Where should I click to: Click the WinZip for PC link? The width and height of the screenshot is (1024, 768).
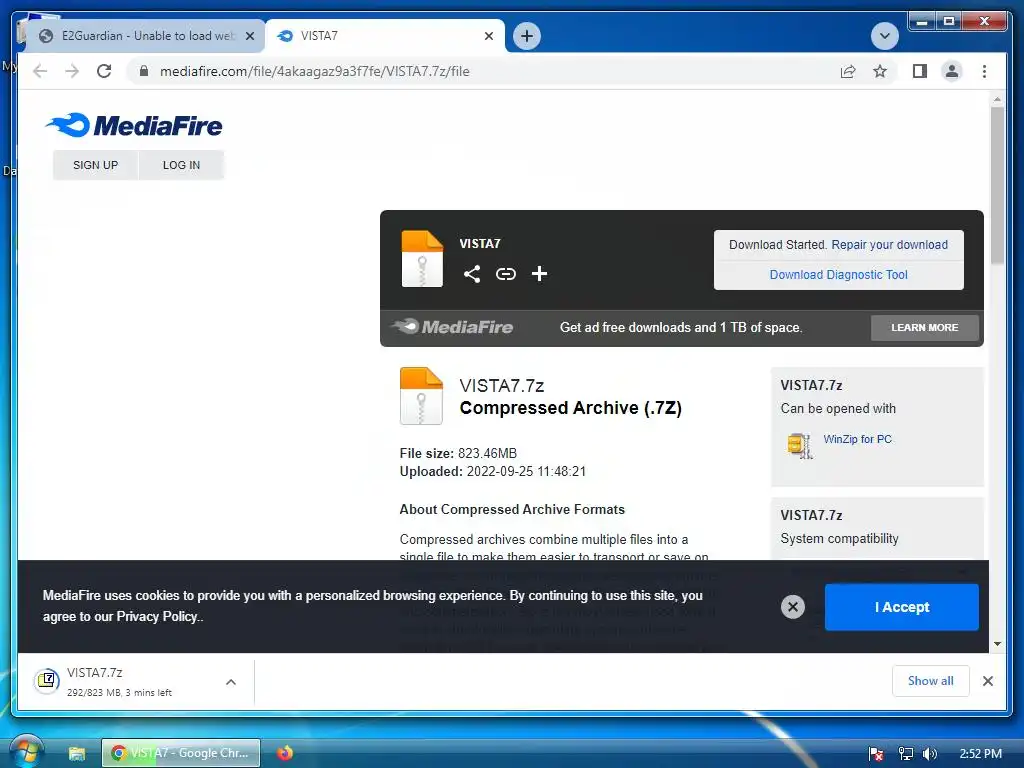coord(857,440)
